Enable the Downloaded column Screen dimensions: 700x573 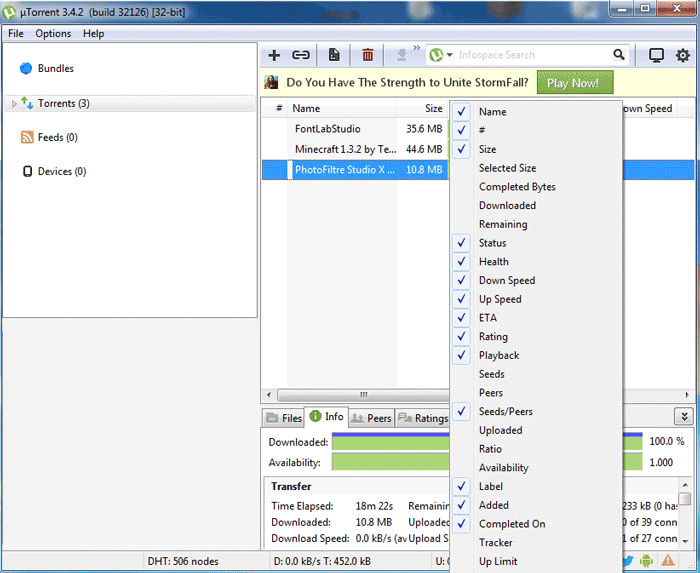pos(536,205)
